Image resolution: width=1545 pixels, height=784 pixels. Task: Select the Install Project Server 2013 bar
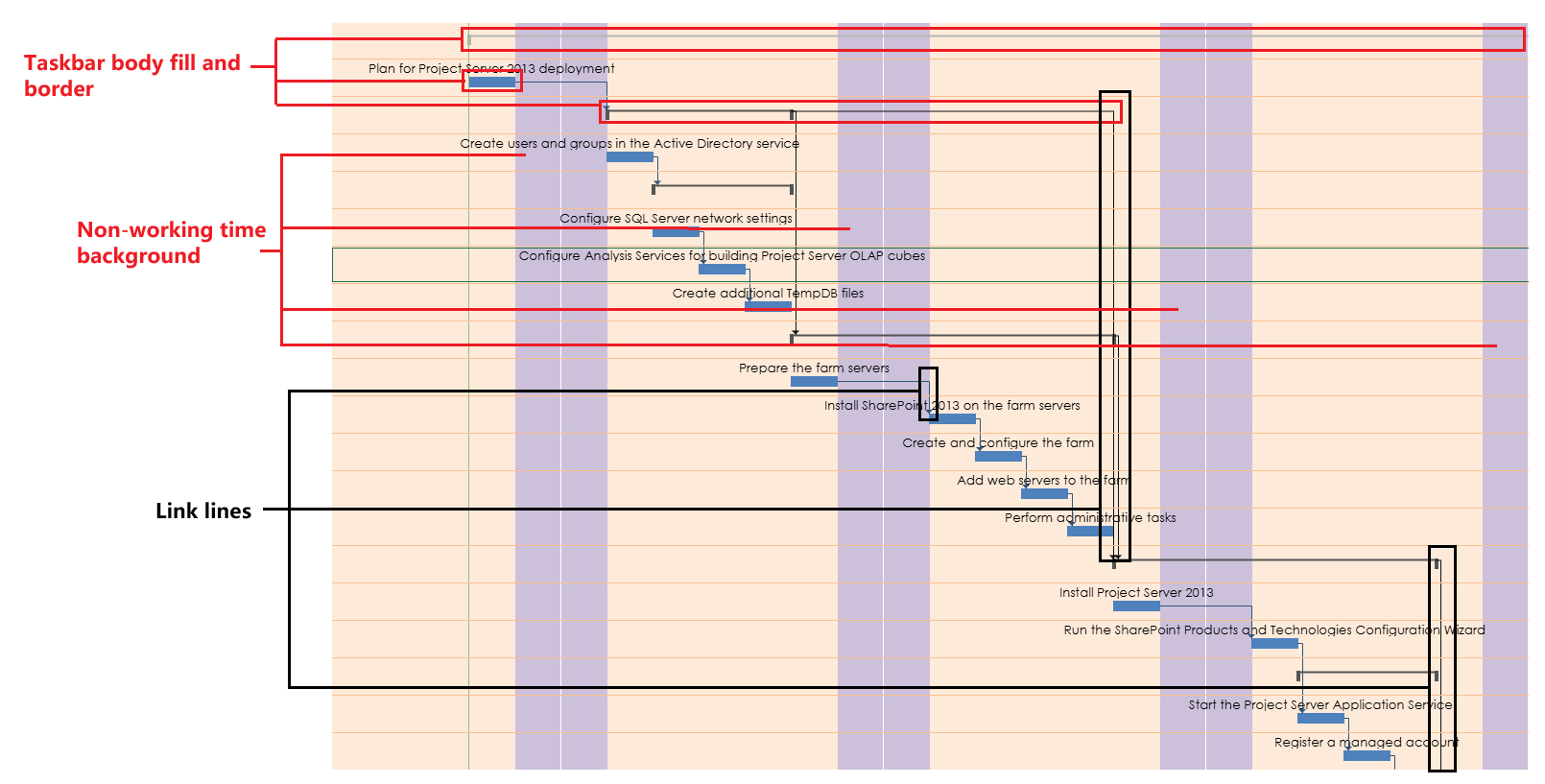click(x=1136, y=606)
